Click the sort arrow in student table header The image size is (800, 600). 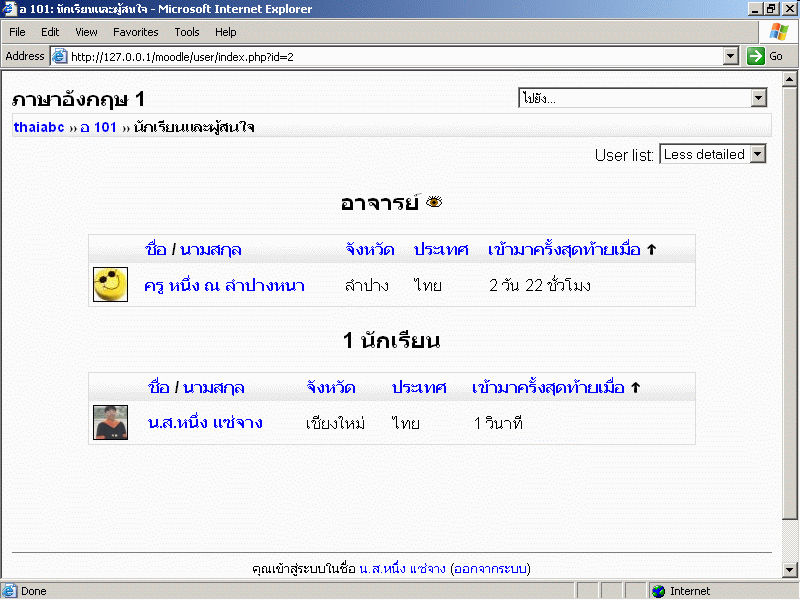click(x=635, y=387)
